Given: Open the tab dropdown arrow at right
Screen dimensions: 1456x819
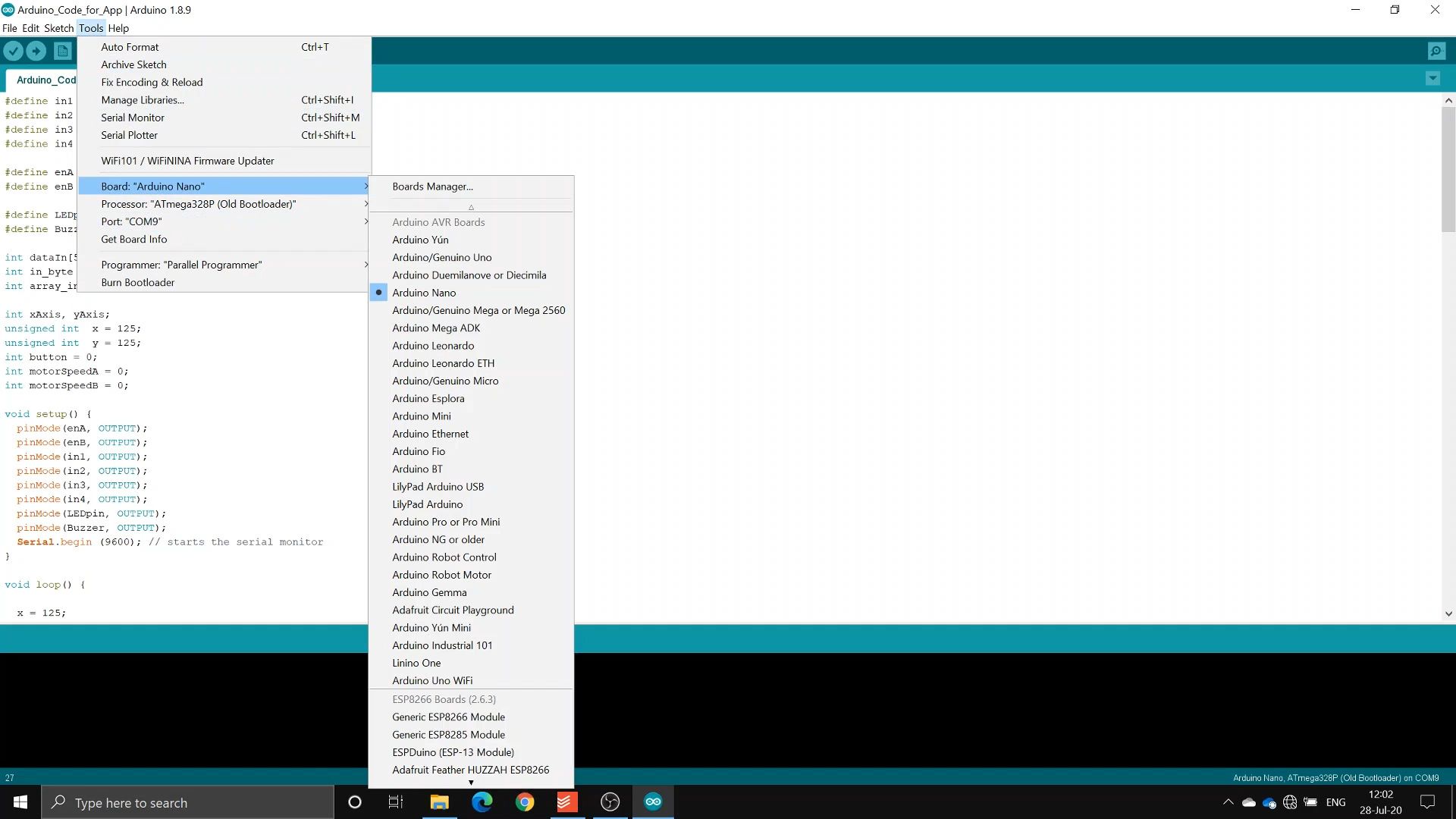Looking at the screenshot, I should (1432, 78).
